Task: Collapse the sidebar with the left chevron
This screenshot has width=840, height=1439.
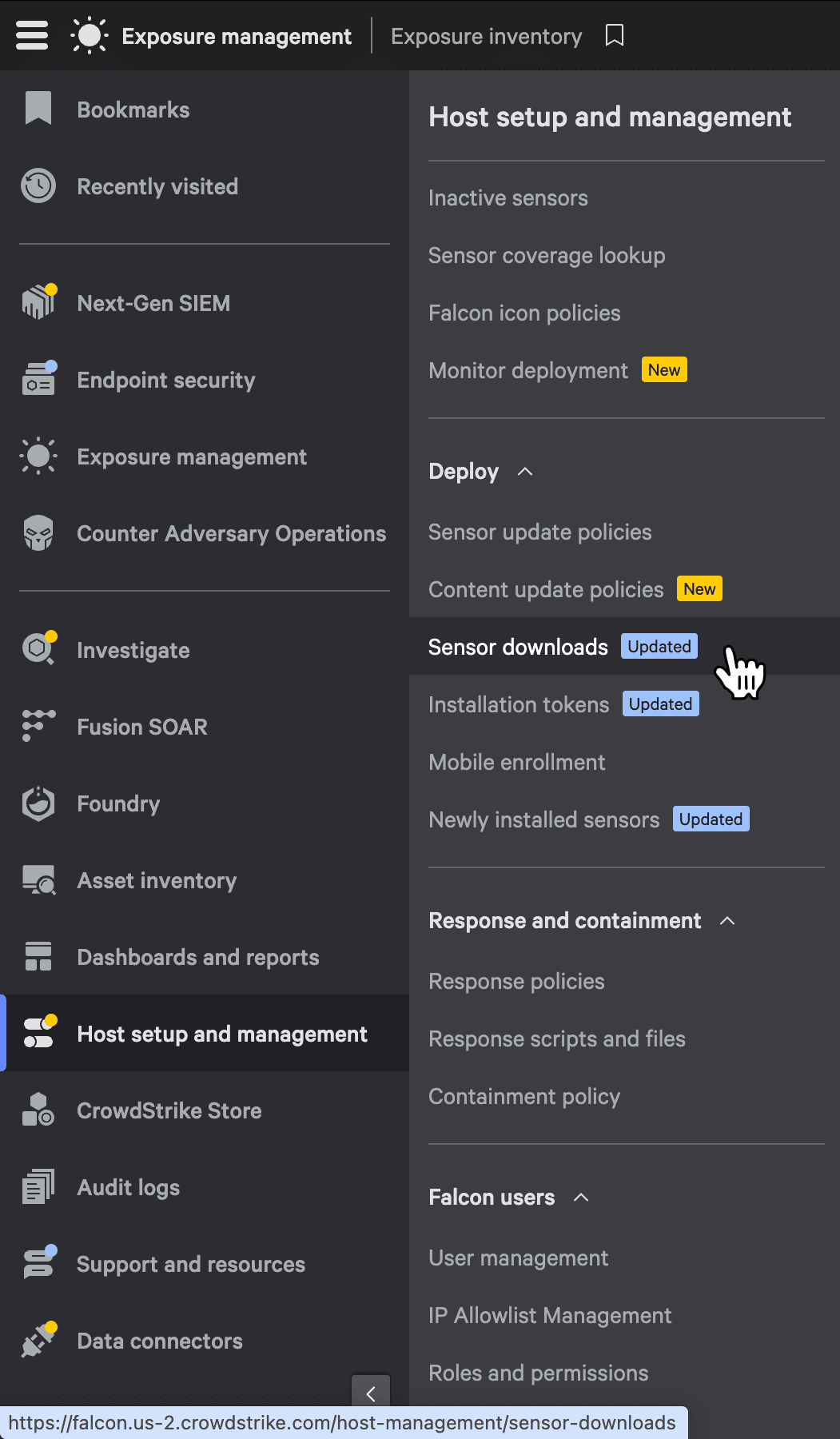Action: (x=371, y=1393)
